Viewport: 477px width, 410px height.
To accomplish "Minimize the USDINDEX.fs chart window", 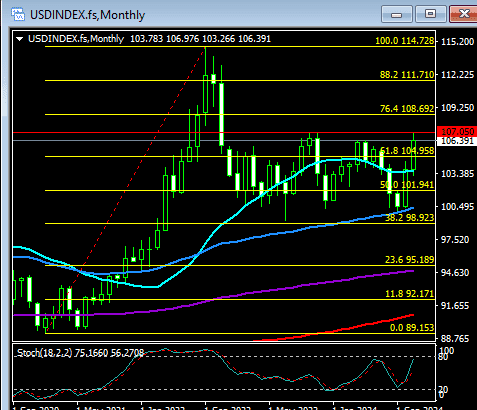I will click(x=397, y=14).
